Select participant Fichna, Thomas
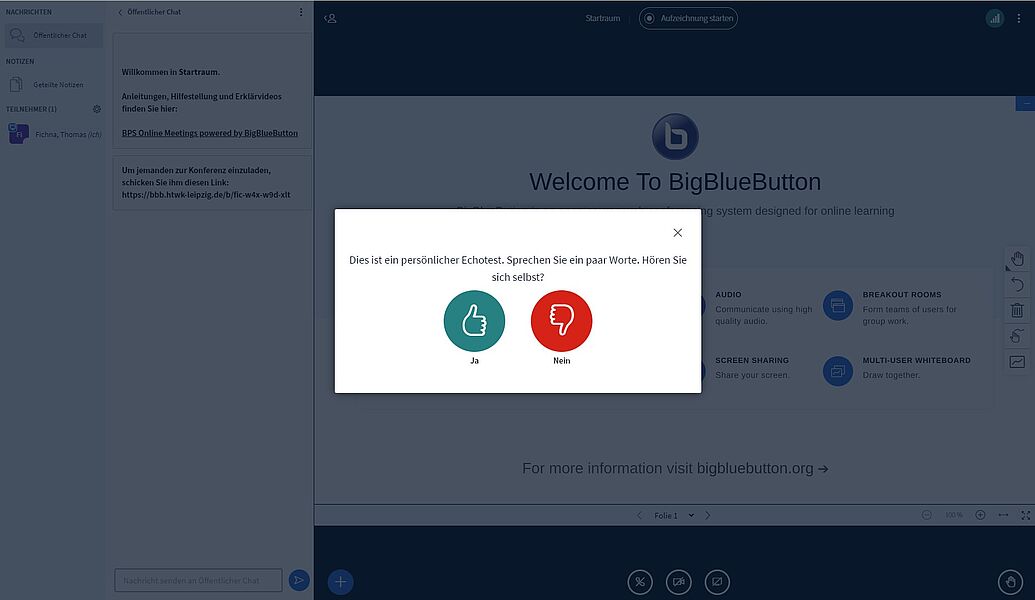Image resolution: width=1035 pixels, height=600 pixels. pos(54,134)
